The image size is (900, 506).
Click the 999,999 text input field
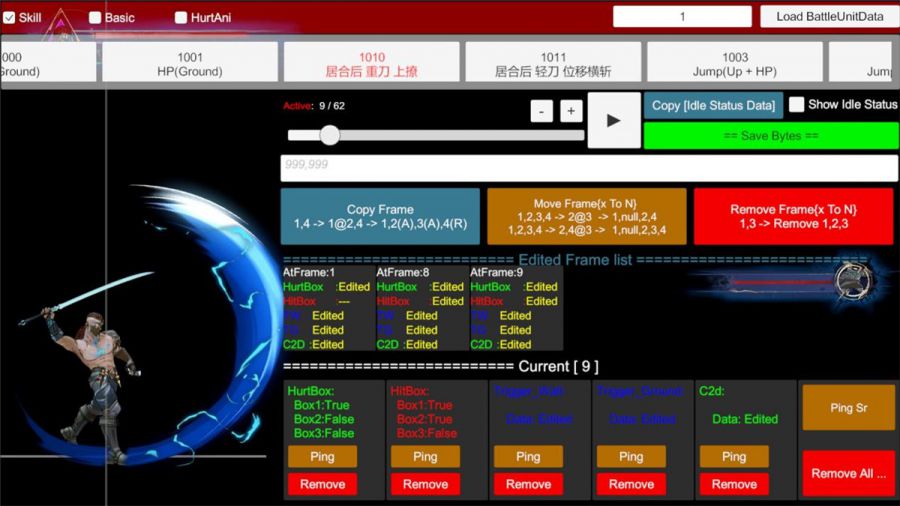click(x=589, y=168)
